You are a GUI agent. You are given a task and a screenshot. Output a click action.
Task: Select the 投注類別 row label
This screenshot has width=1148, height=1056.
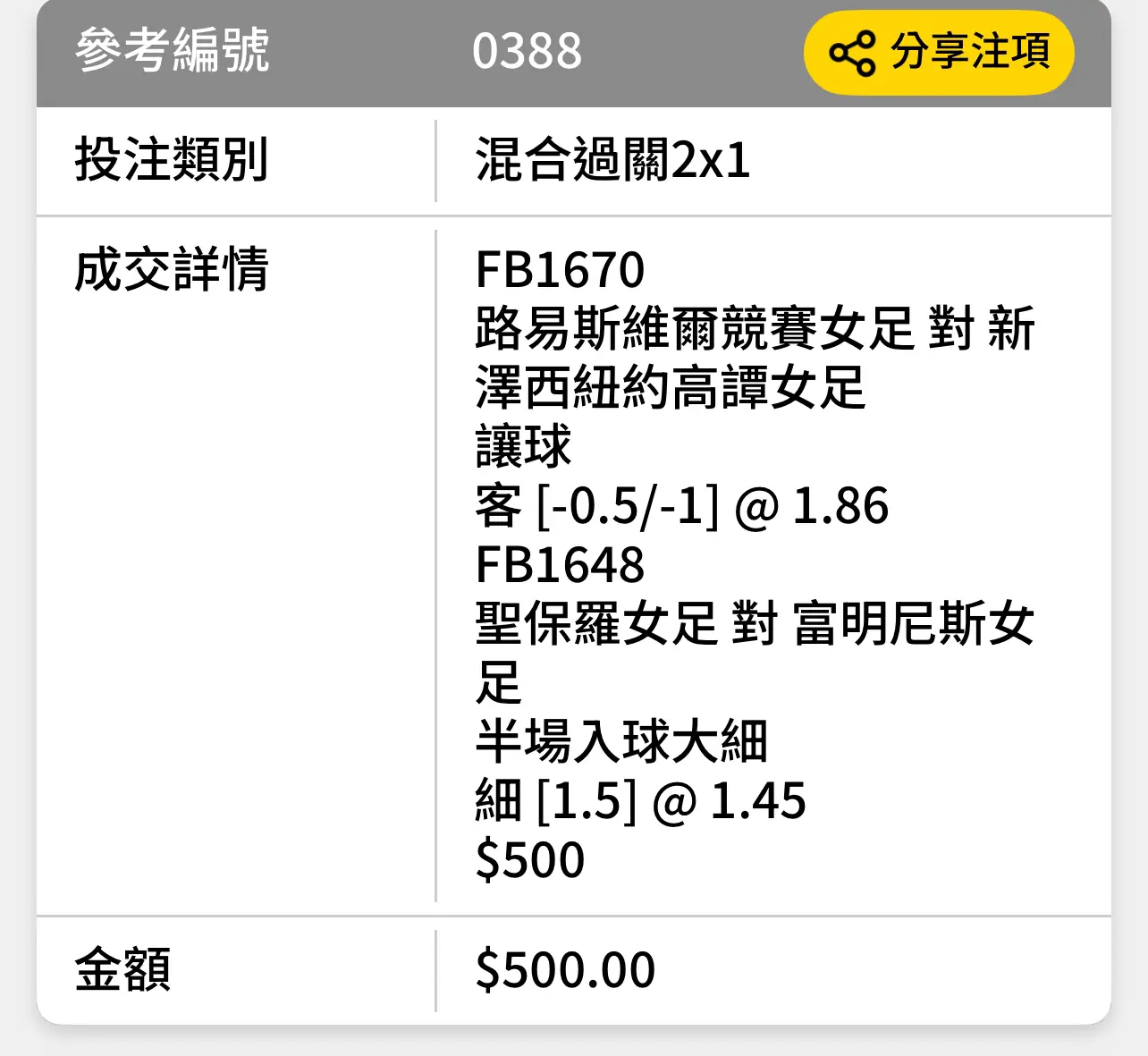(x=172, y=160)
